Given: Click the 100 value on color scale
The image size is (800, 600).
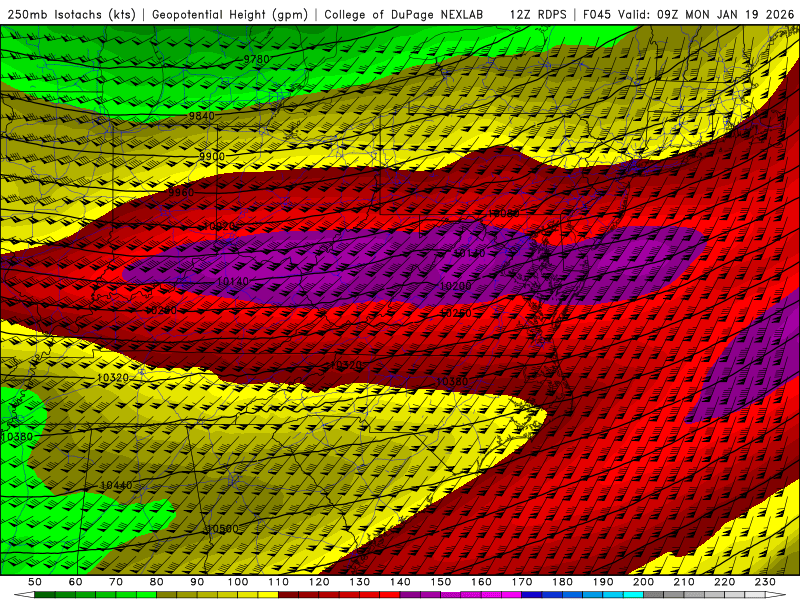Looking at the screenshot, I should coord(238,582).
